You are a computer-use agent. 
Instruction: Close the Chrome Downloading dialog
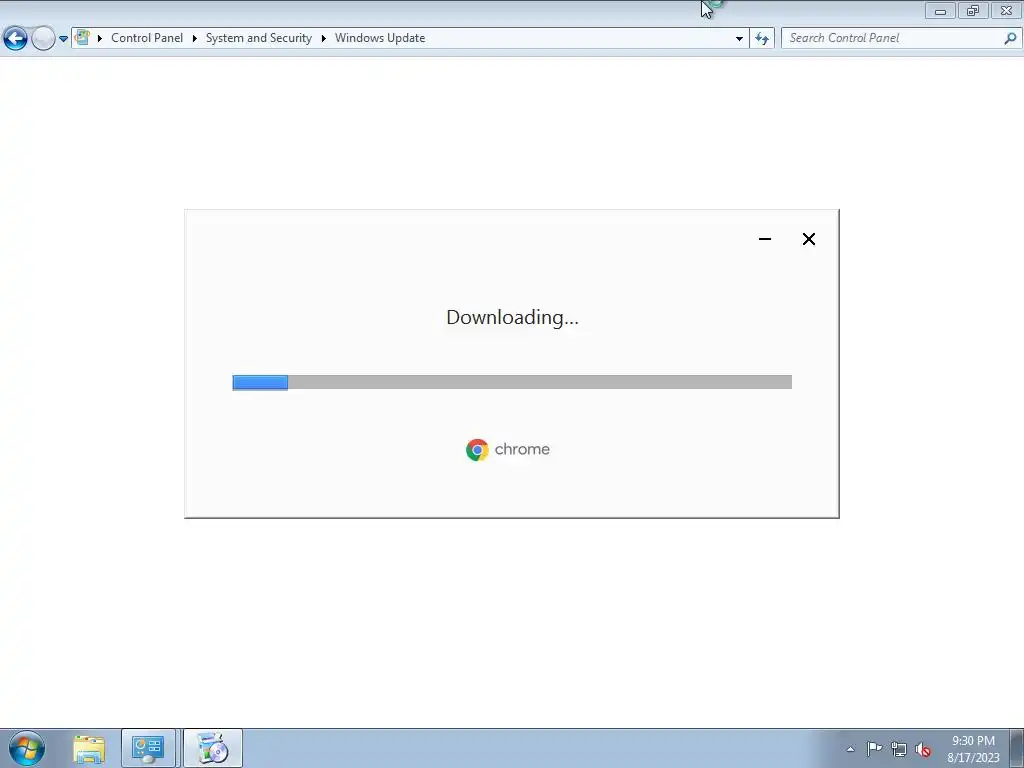click(x=809, y=239)
